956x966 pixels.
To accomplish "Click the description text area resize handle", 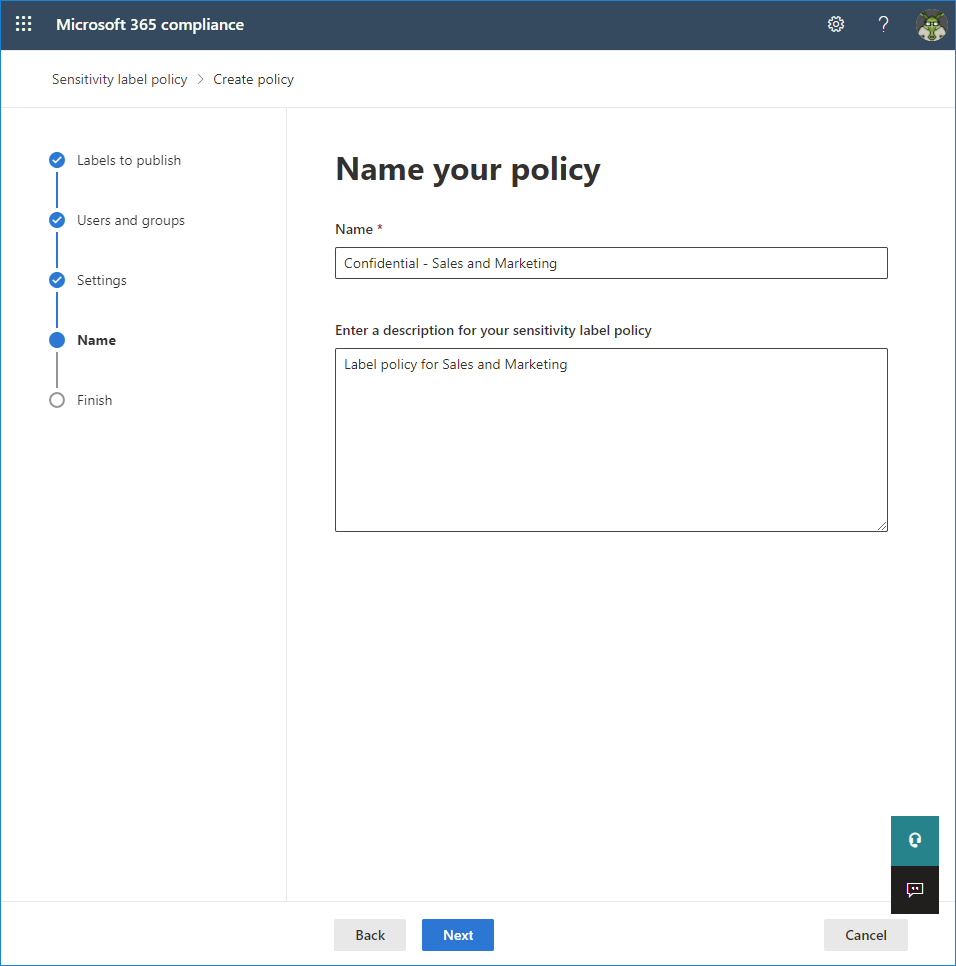I will click(x=882, y=526).
